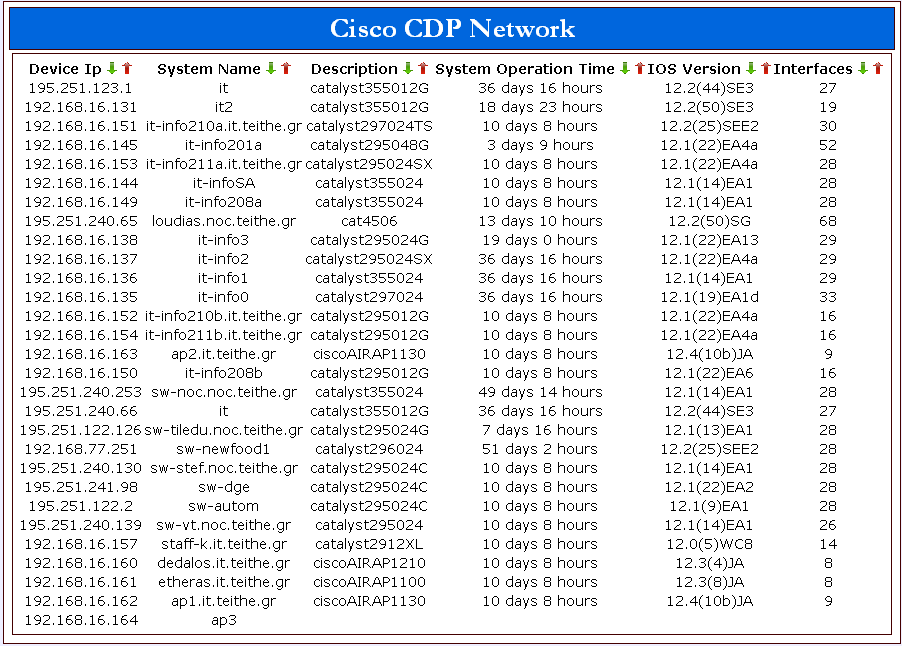Image resolution: width=902 pixels, height=646 pixels.
Task: Click red sort arrow beside System Name
Action: point(286,68)
